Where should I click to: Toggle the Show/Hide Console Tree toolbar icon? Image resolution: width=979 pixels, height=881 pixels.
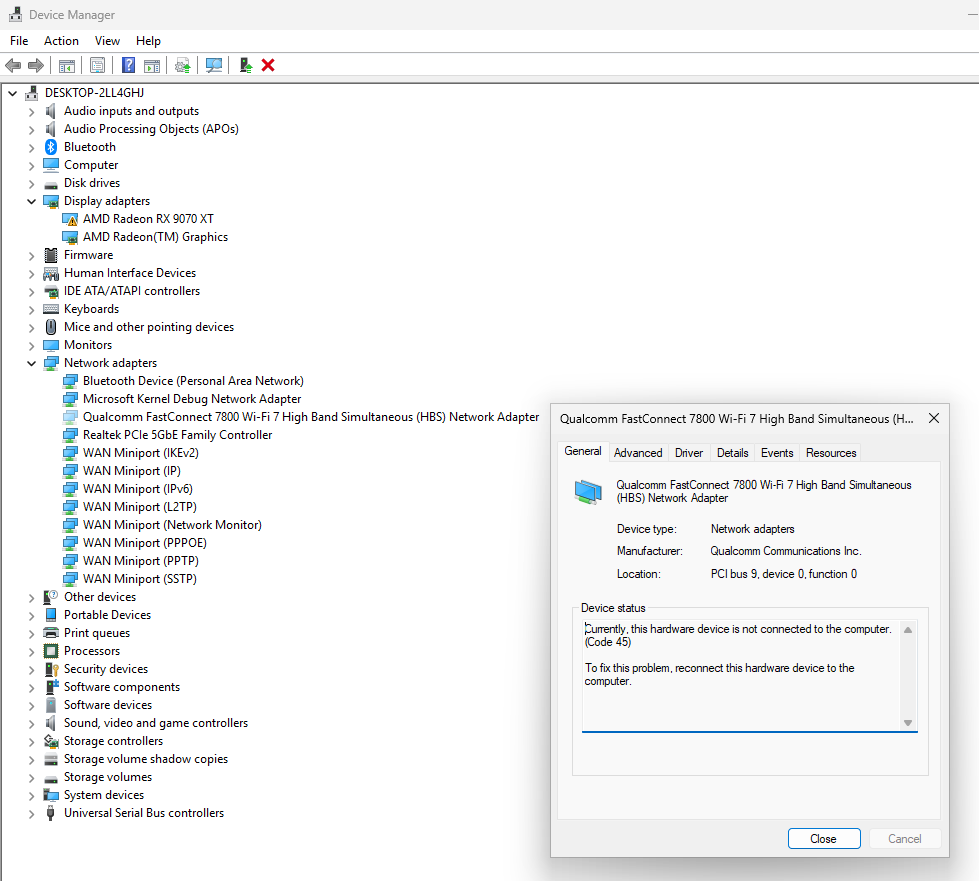click(x=67, y=65)
